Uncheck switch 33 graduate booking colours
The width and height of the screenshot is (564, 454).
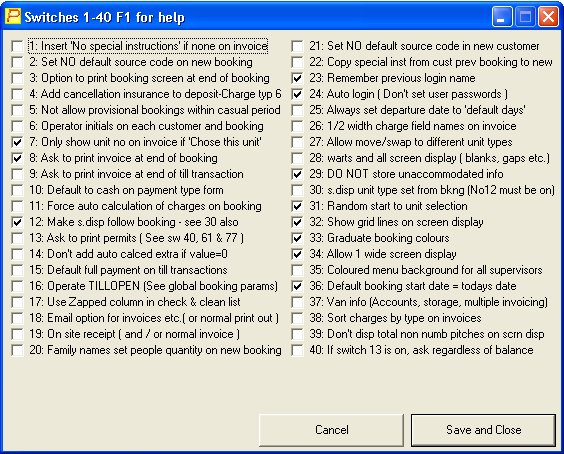coord(297,238)
